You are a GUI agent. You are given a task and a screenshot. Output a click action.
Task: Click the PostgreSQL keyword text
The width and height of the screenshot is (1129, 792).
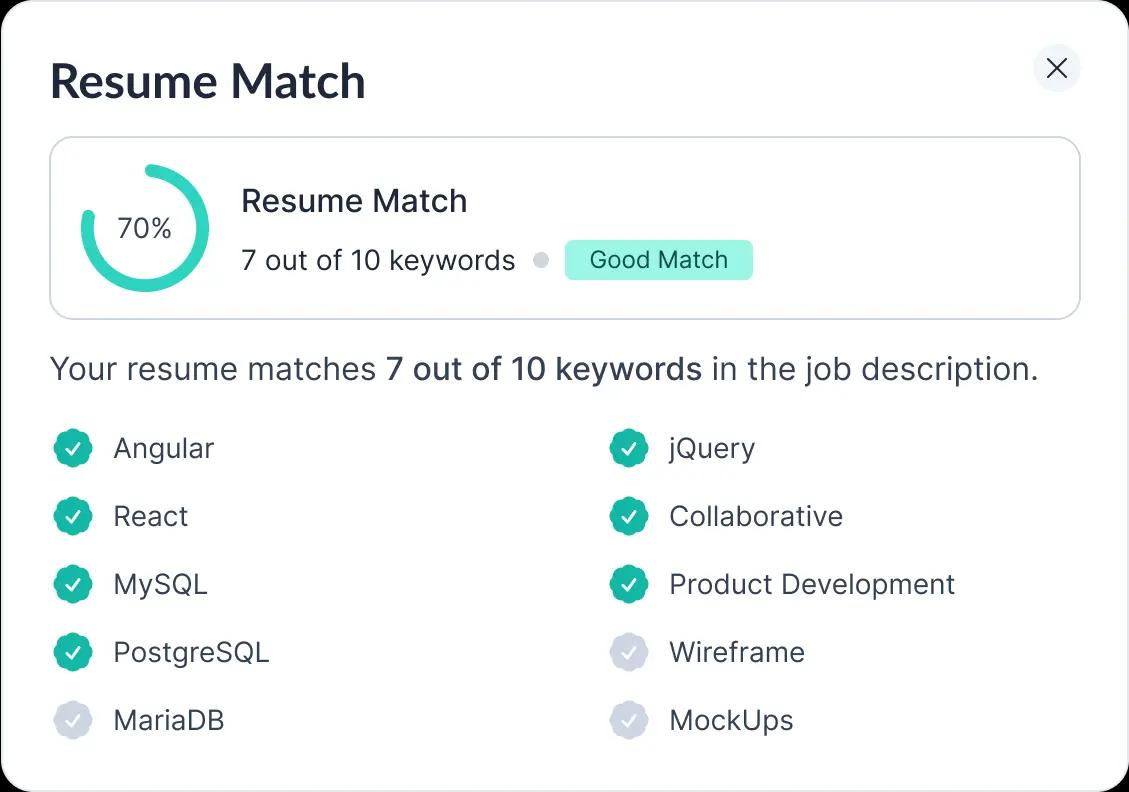coord(191,653)
